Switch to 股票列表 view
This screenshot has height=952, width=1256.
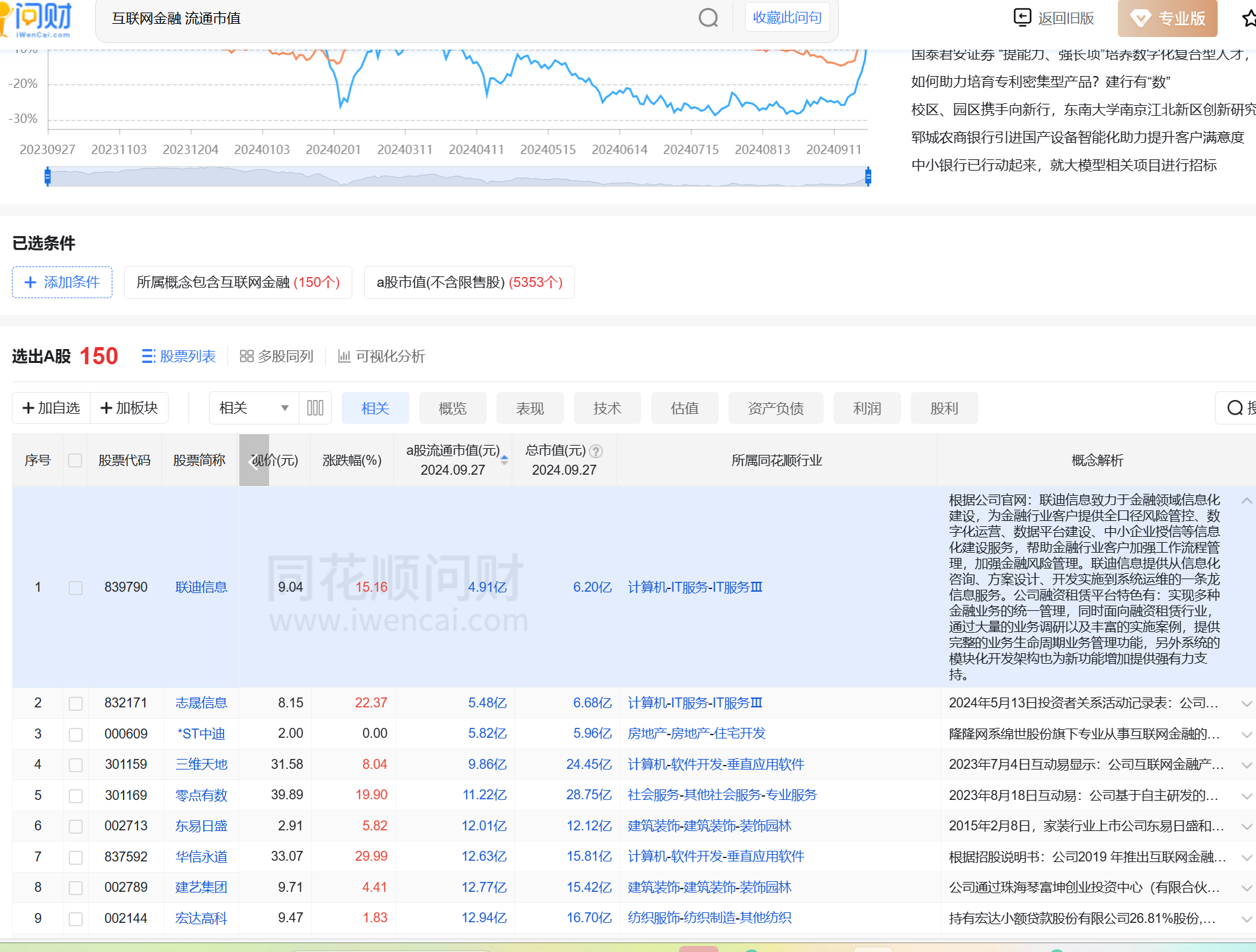pyautogui.click(x=178, y=356)
